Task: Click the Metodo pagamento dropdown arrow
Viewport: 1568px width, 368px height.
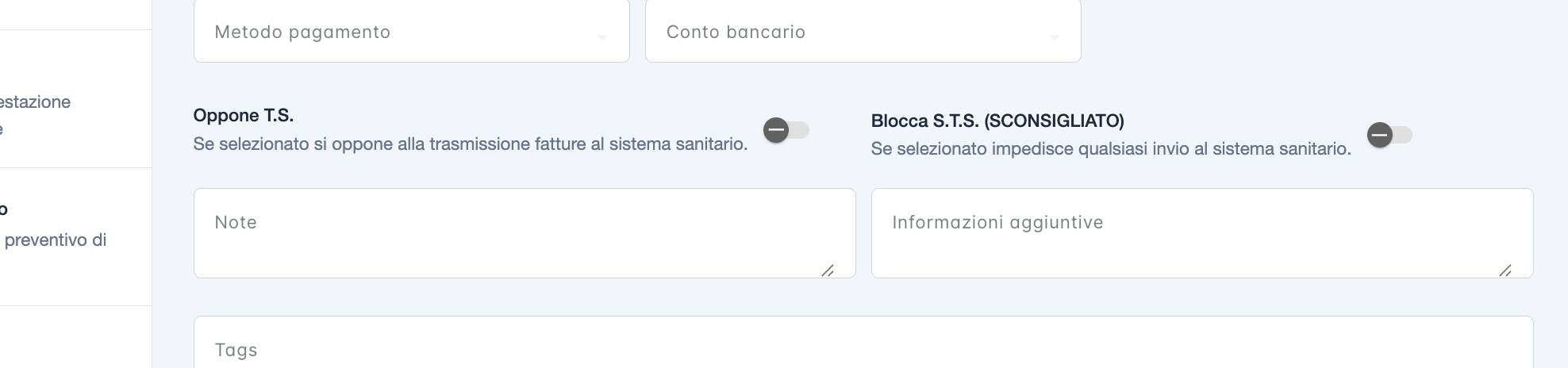Action: [602, 37]
